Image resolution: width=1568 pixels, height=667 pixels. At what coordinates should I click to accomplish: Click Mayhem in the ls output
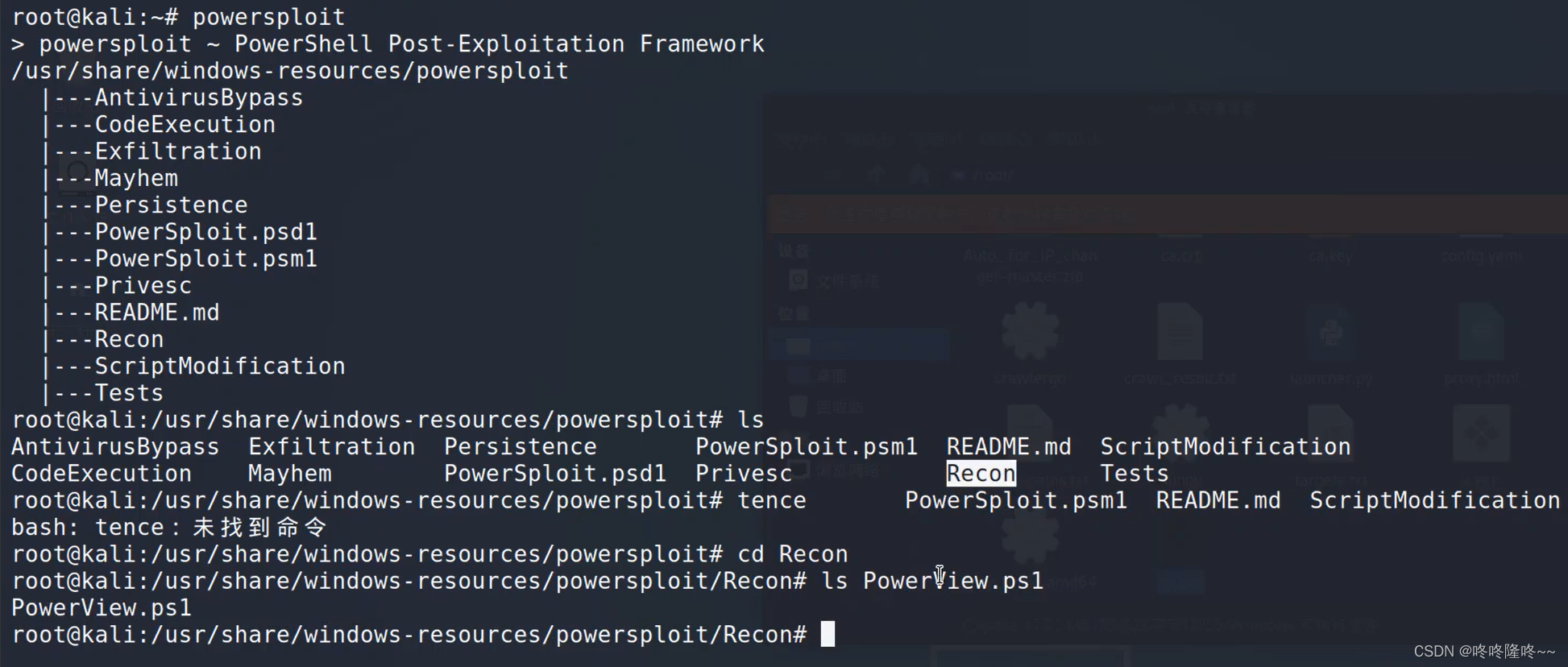[289, 474]
